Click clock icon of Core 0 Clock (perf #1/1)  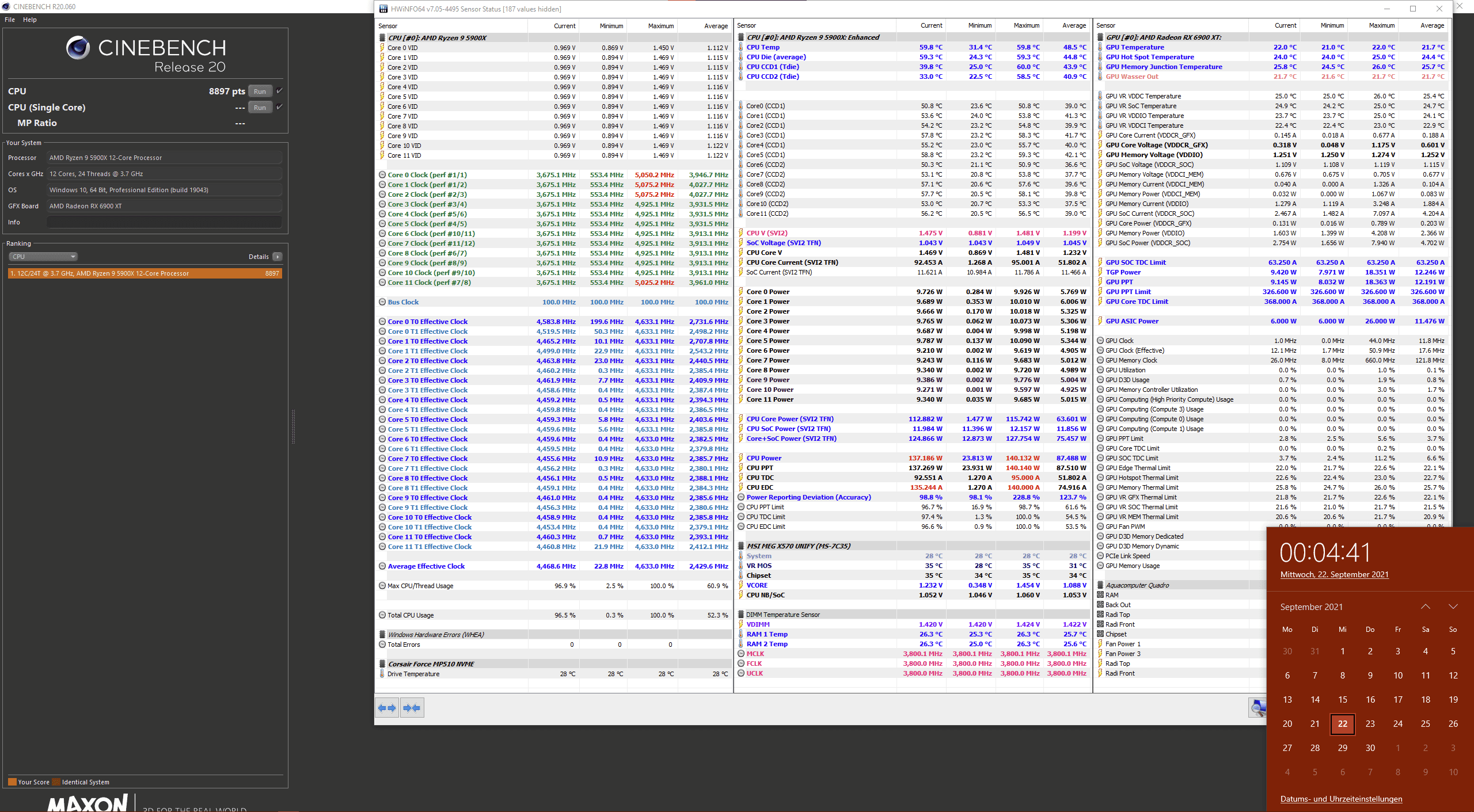pyautogui.click(x=382, y=175)
